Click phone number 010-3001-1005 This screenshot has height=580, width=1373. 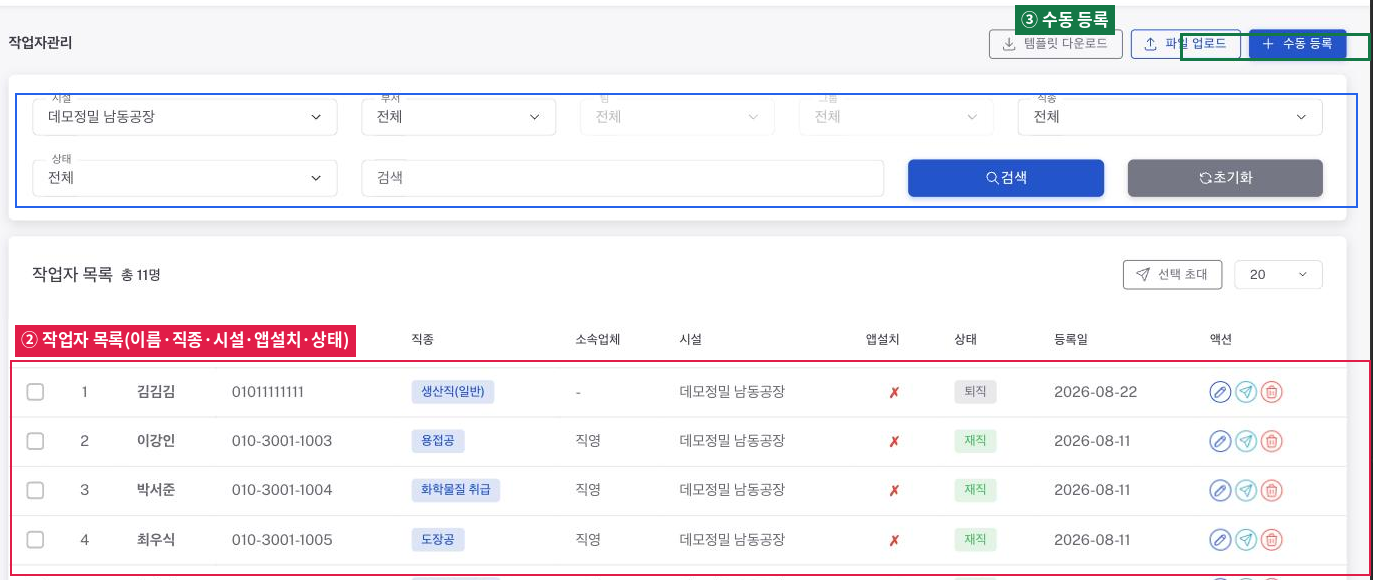tap(282, 540)
